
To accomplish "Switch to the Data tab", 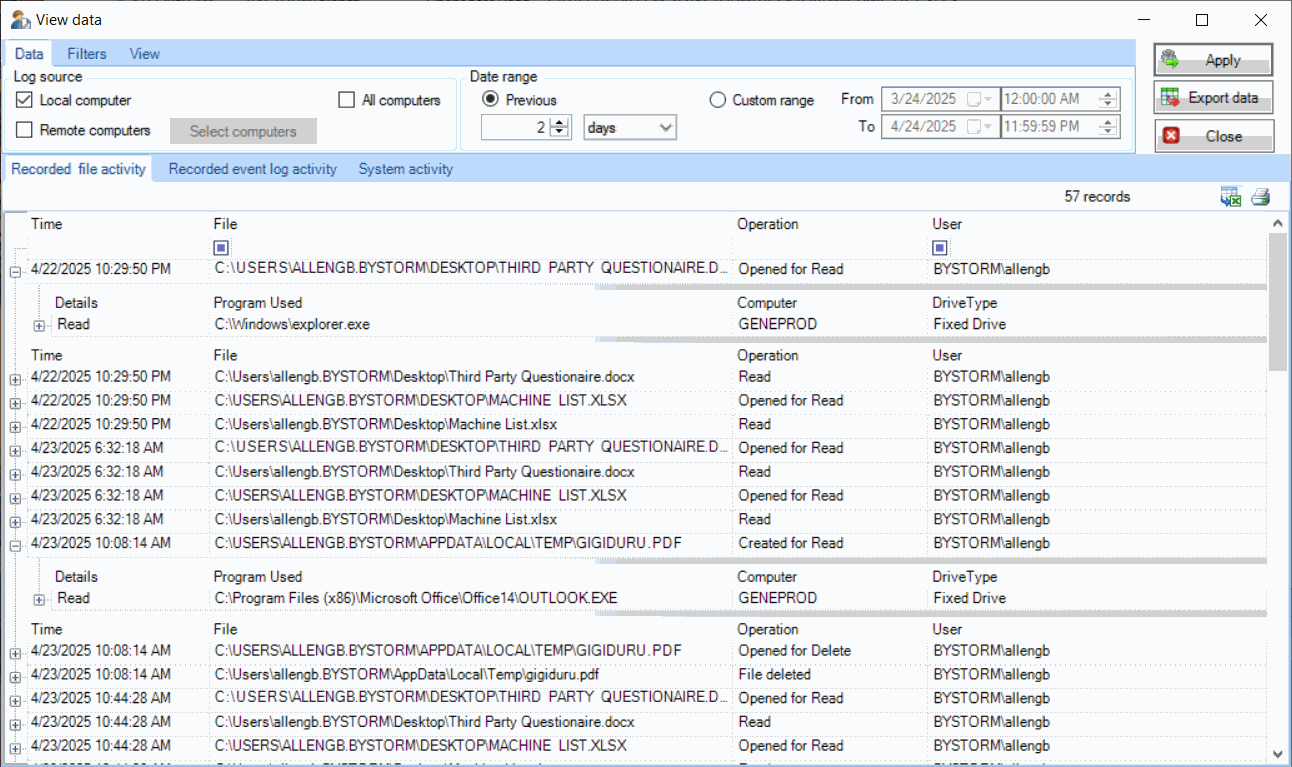I will (x=29, y=54).
